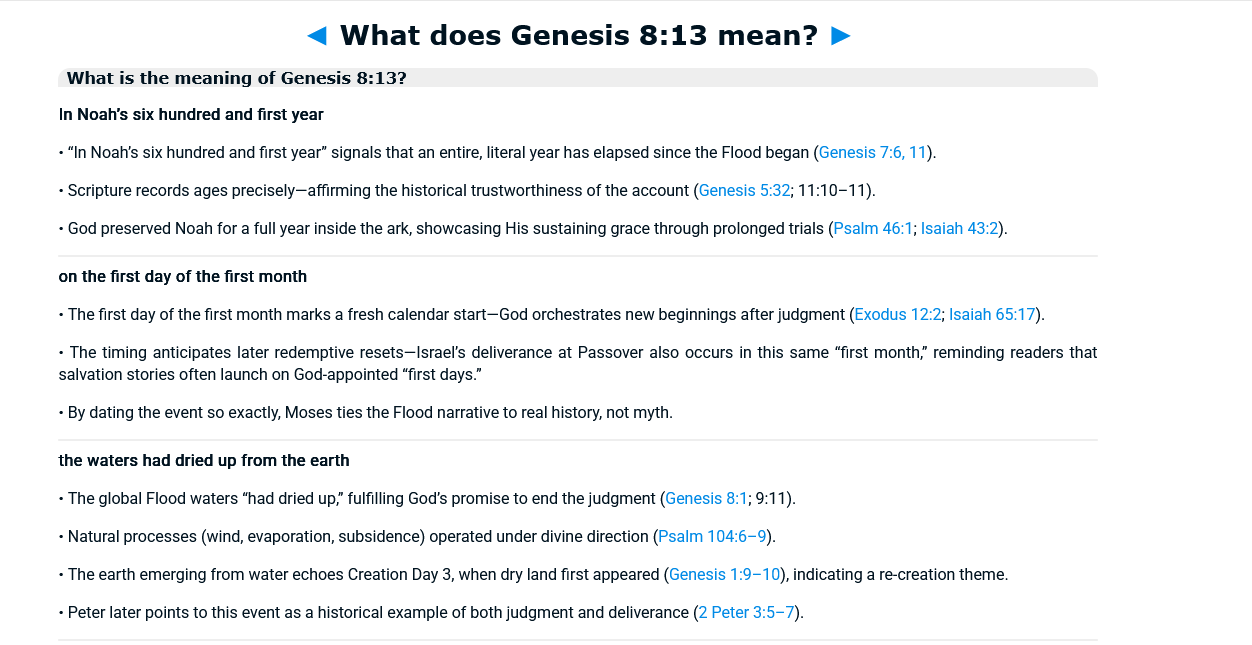Open the Genesis 5:32 link

coord(744,191)
